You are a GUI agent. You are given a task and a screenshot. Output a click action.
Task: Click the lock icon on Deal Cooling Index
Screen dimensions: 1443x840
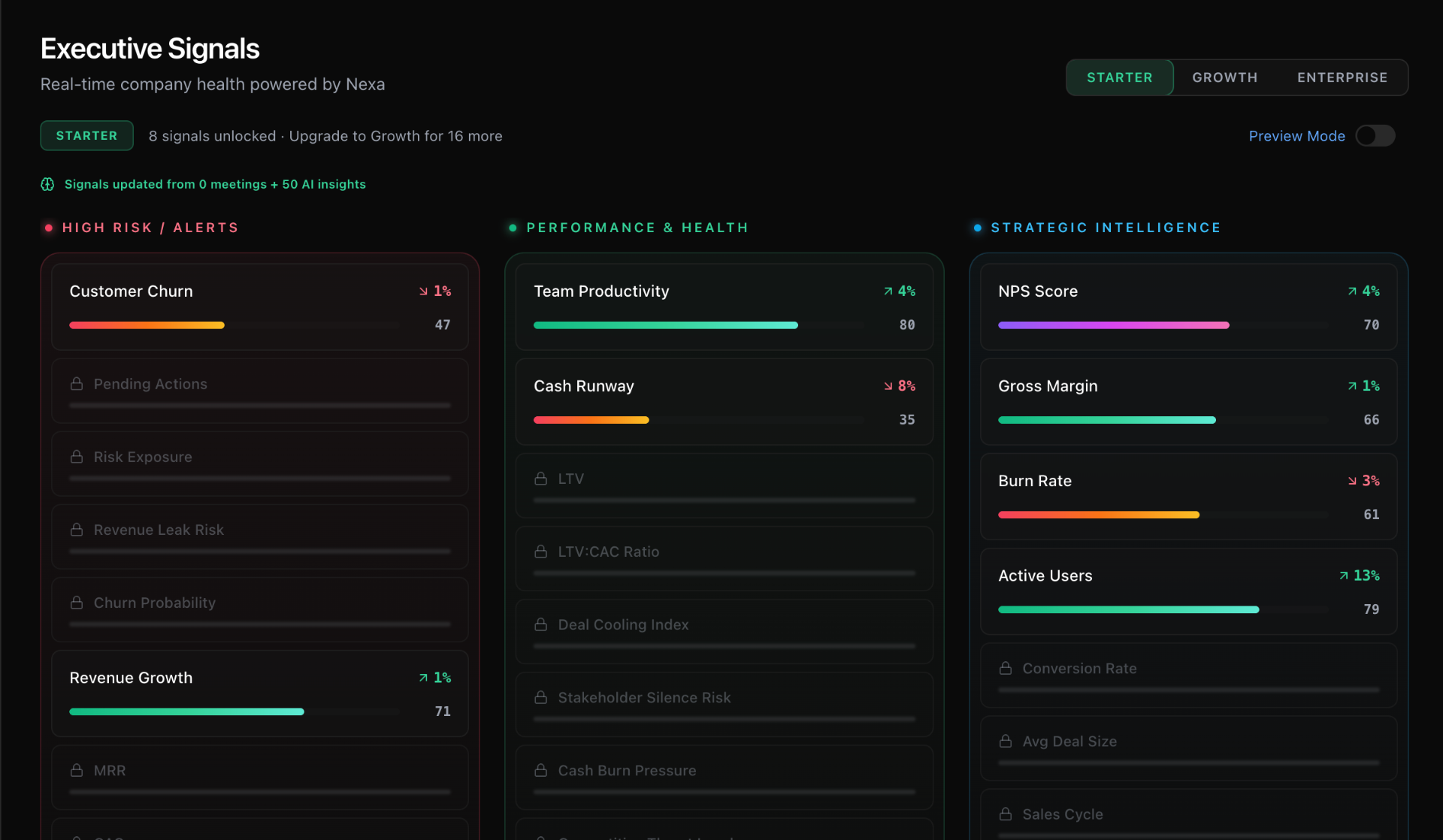pyautogui.click(x=540, y=624)
